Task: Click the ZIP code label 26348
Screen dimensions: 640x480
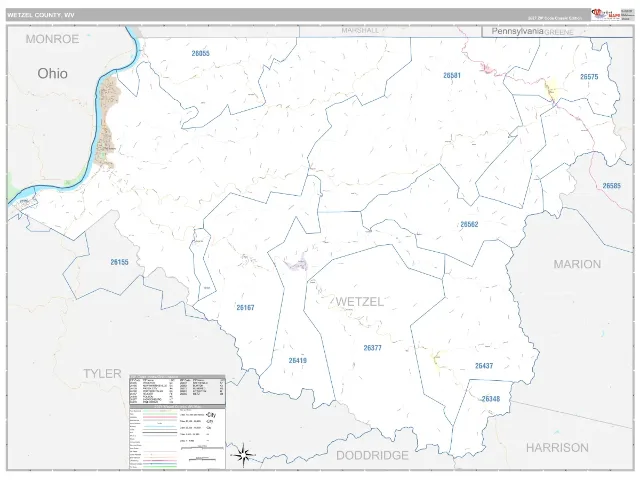Action: tap(491, 399)
